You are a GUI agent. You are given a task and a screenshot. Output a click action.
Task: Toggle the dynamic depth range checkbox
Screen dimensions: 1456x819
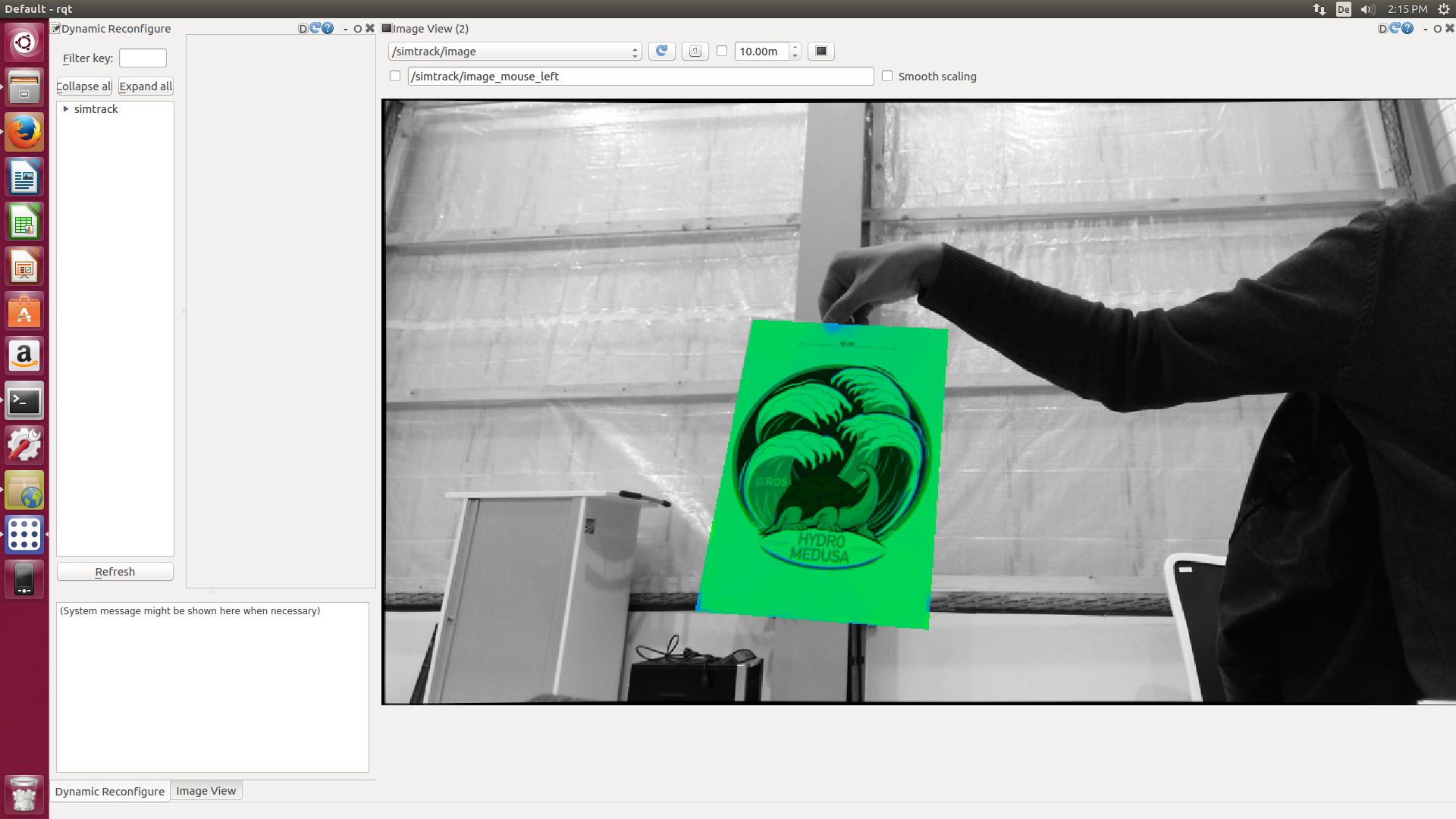point(721,51)
